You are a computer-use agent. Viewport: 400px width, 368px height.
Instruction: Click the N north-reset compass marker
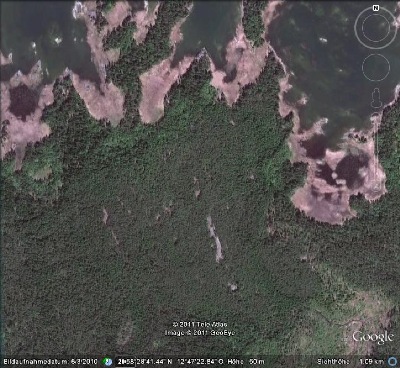[376, 7]
